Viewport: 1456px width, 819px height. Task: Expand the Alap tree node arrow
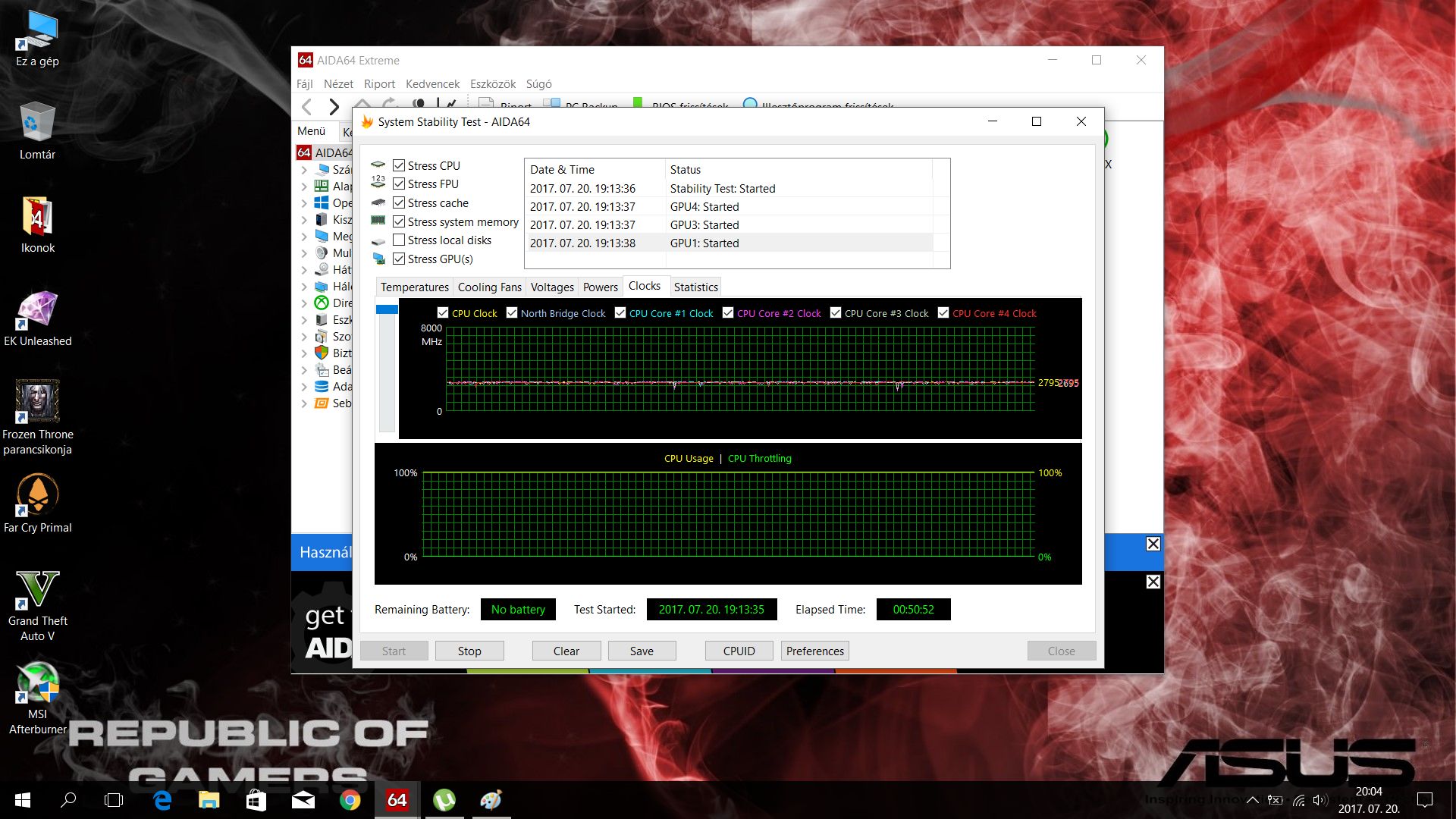click(x=304, y=187)
